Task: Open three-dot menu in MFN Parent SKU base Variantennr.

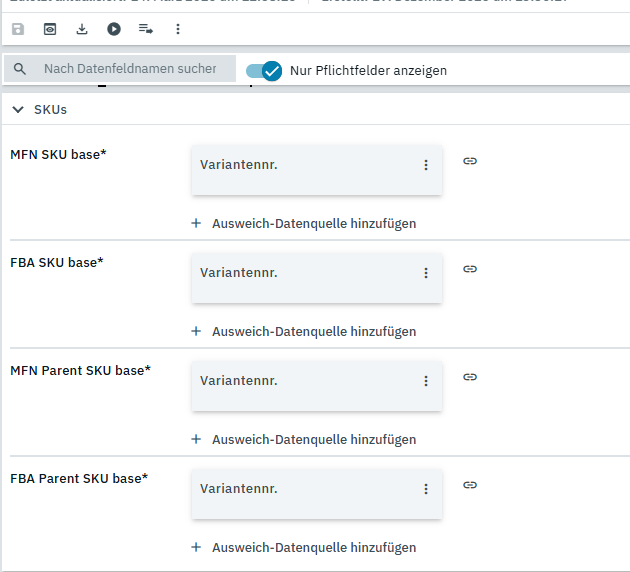Action: [425, 381]
